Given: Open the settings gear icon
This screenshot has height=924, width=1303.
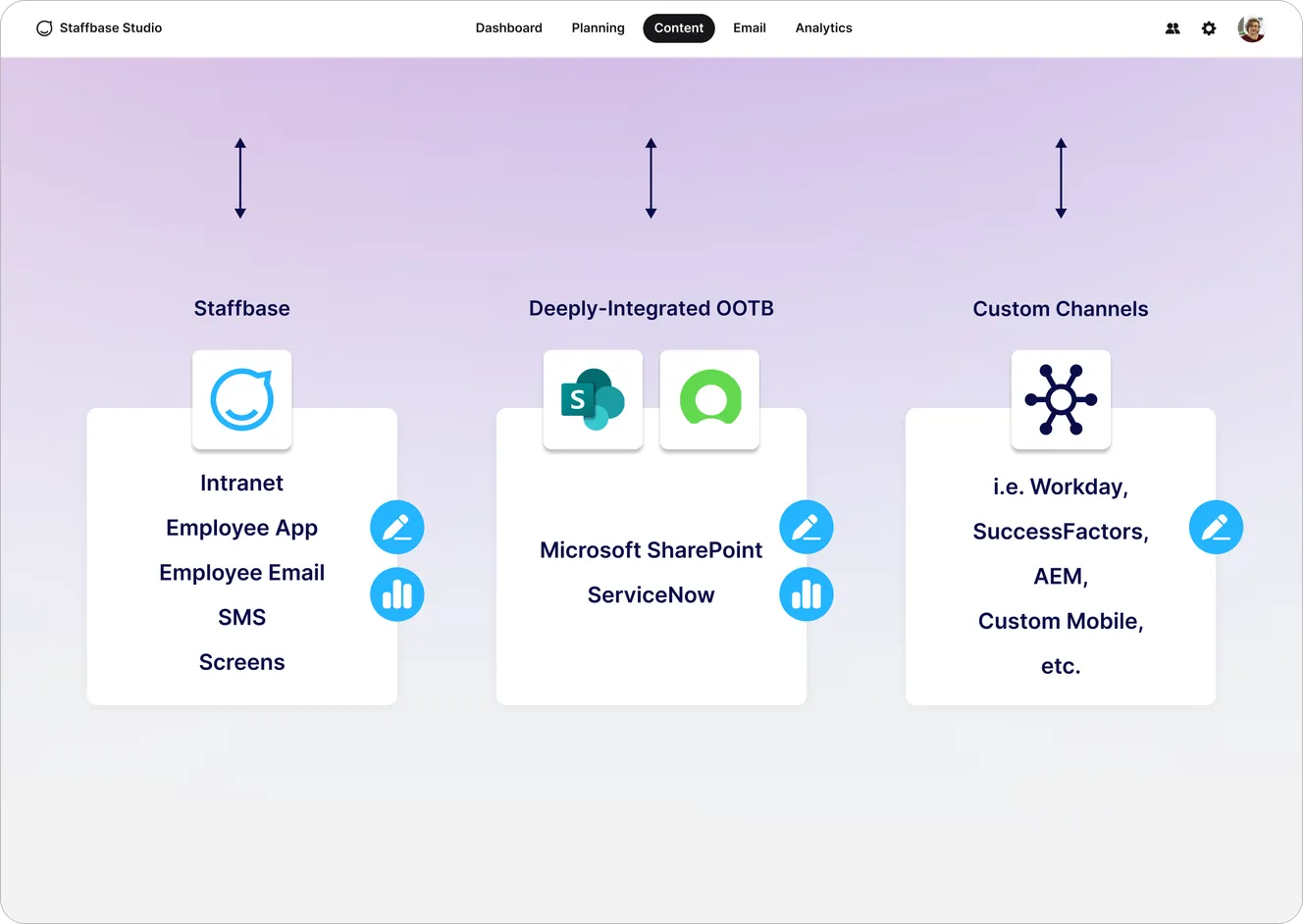Looking at the screenshot, I should tap(1209, 28).
